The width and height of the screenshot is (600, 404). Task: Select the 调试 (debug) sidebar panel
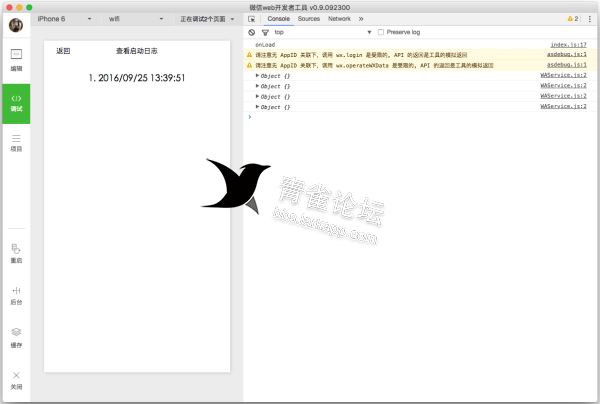16,104
